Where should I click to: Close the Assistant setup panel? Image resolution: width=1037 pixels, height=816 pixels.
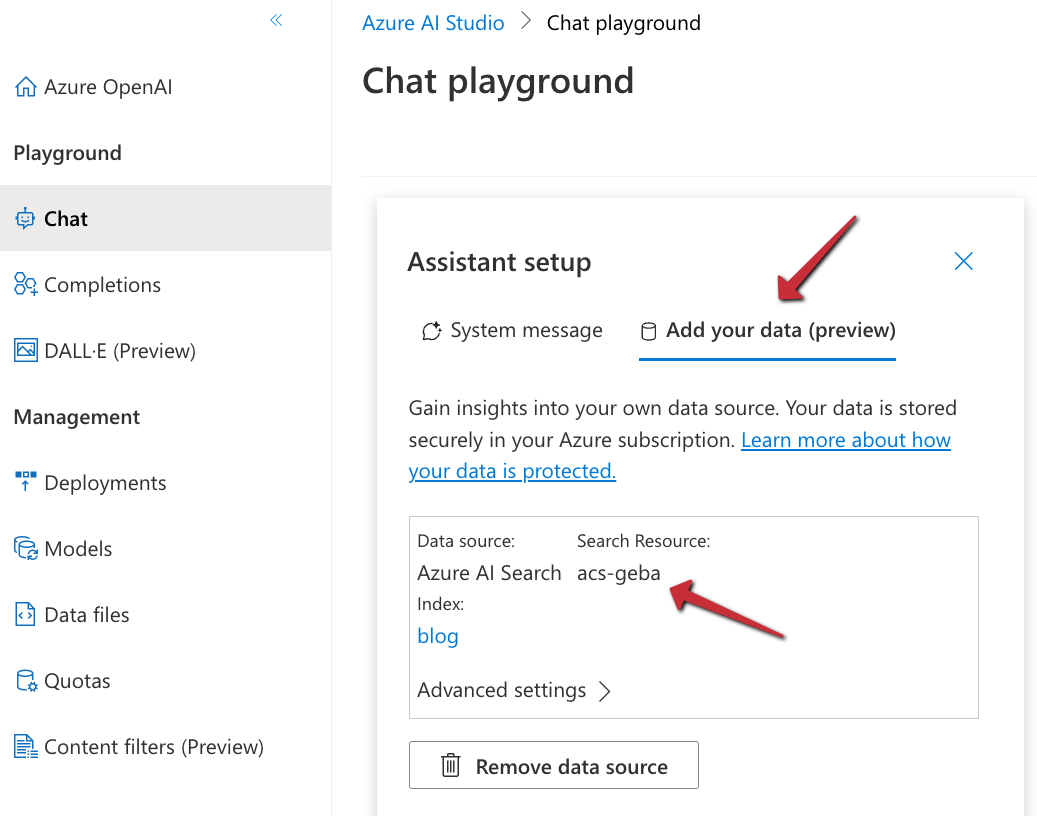[963, 262]
